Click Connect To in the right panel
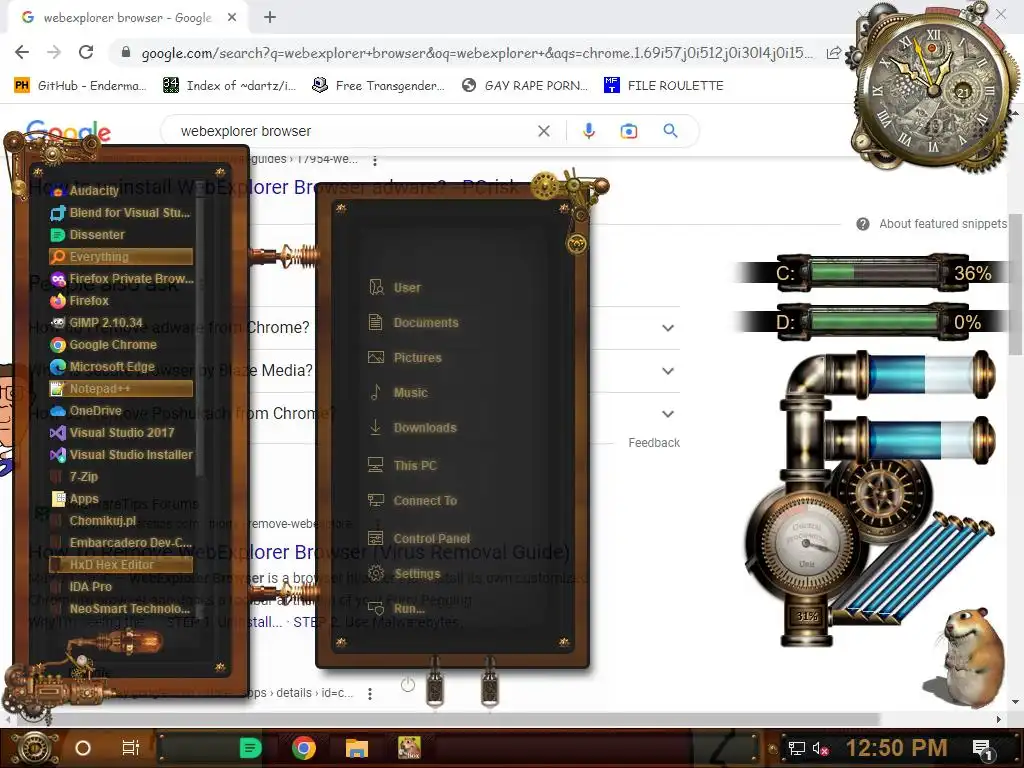 [412, 501]
